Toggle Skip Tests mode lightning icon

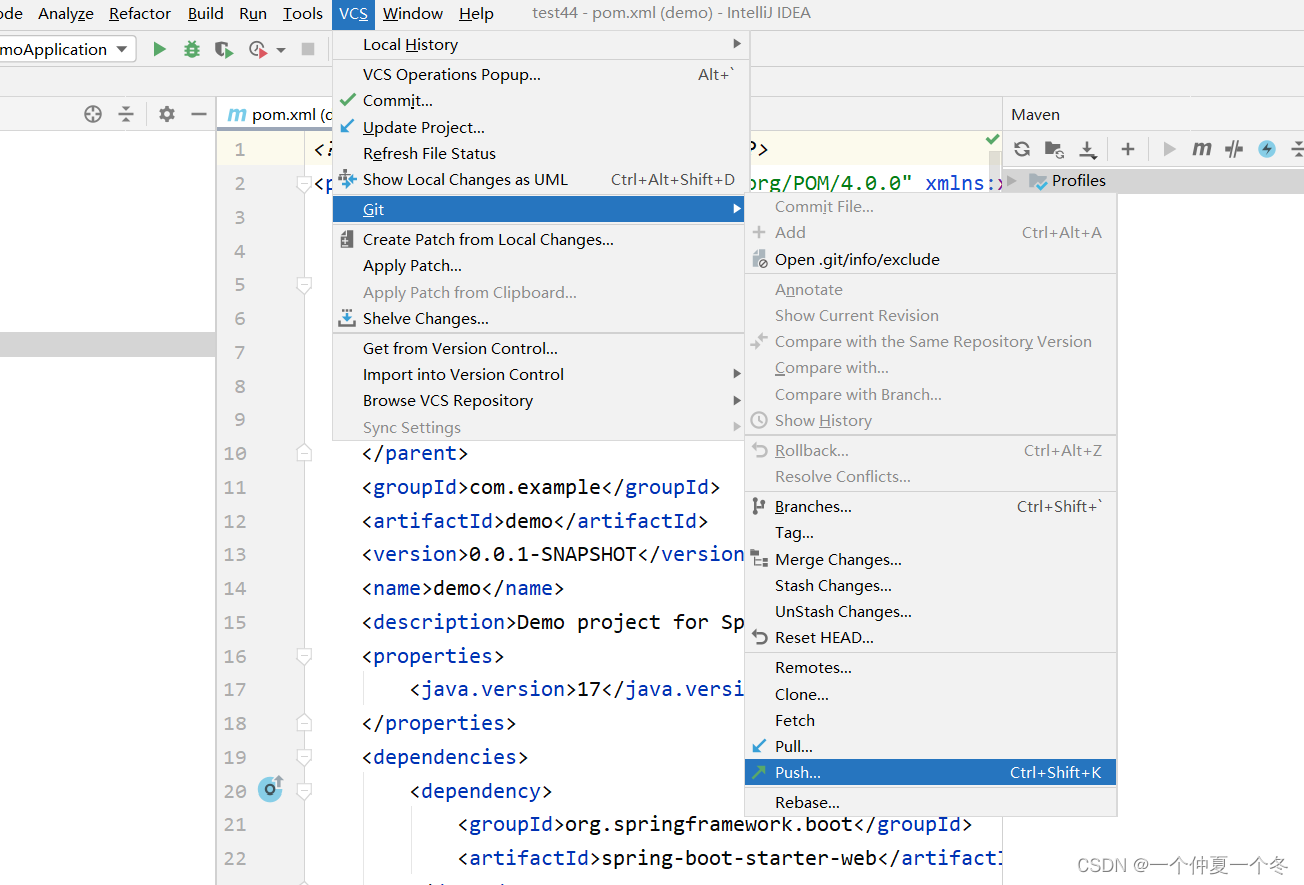(x=1267, y=149)
